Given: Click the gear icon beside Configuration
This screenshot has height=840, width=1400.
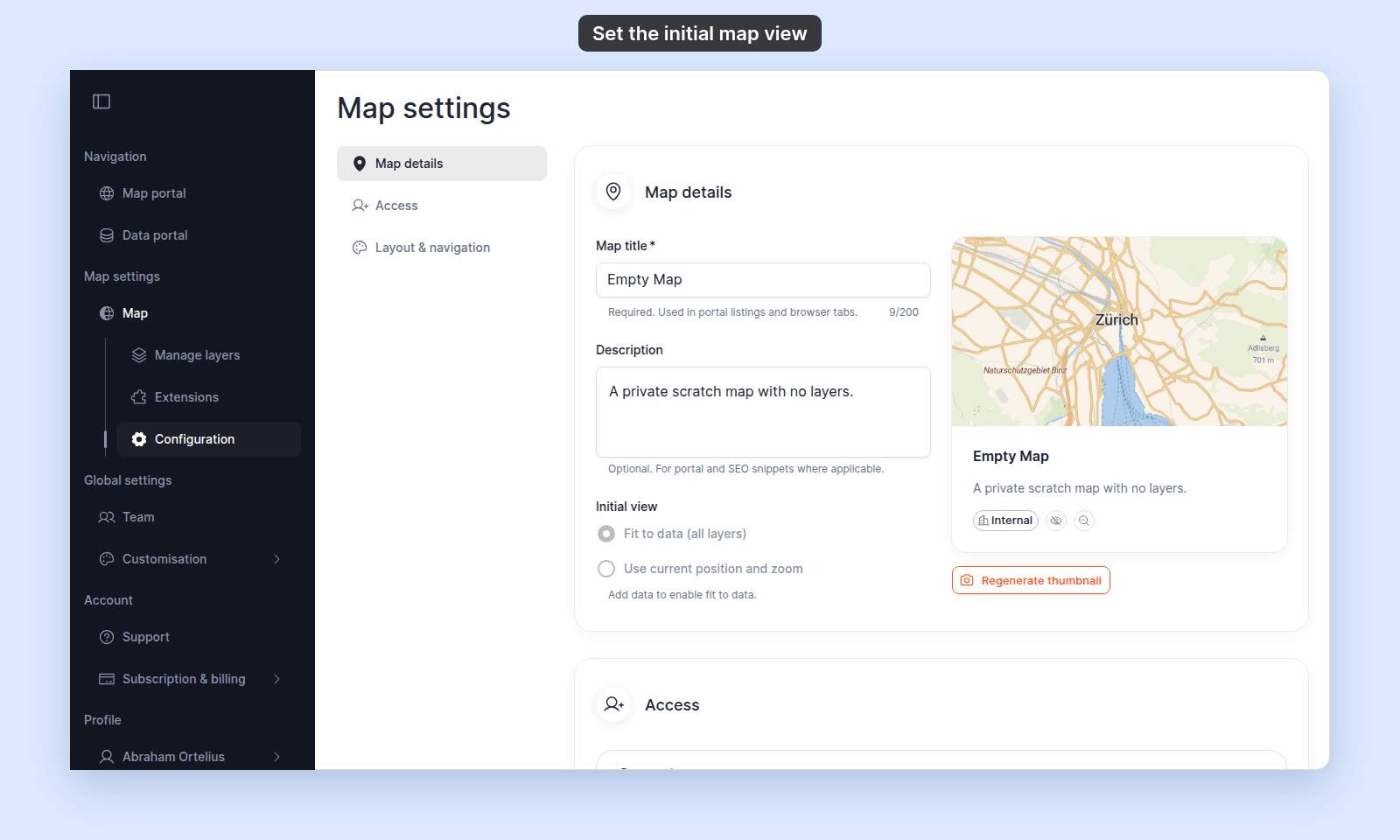Looking at the screenshot, I should point(139,439).
